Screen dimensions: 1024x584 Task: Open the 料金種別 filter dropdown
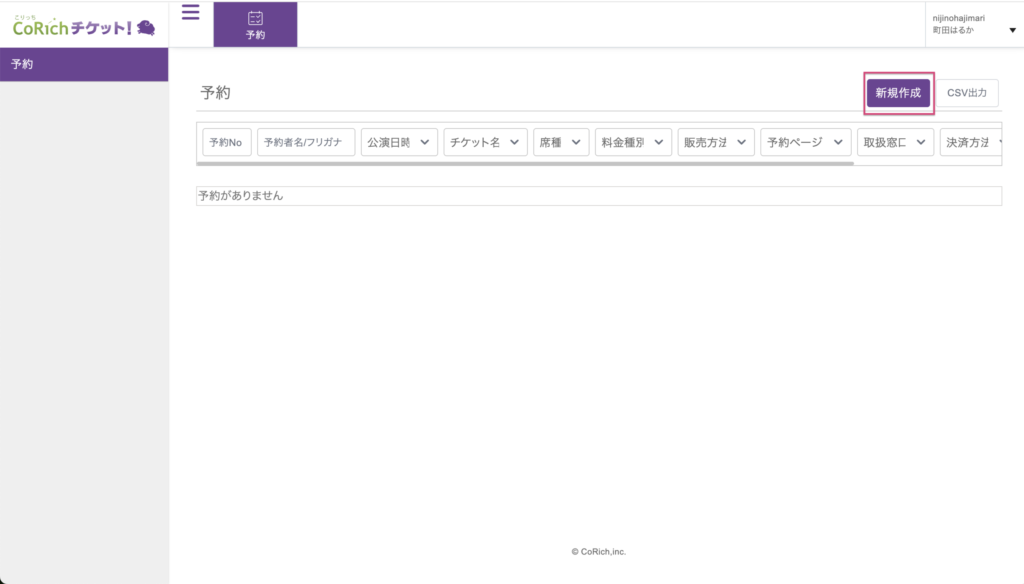pyautogui.click(x=633, y=143)
